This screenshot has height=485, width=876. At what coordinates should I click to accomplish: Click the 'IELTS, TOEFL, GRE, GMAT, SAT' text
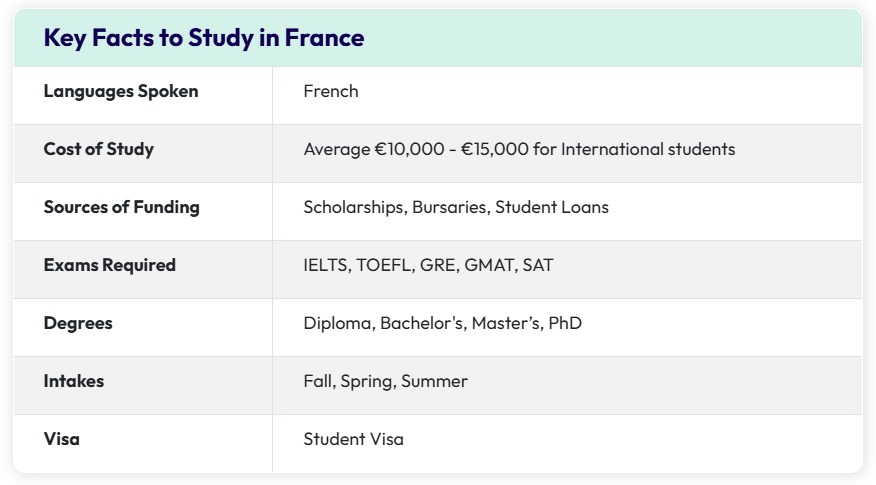[x=428, y=265]
